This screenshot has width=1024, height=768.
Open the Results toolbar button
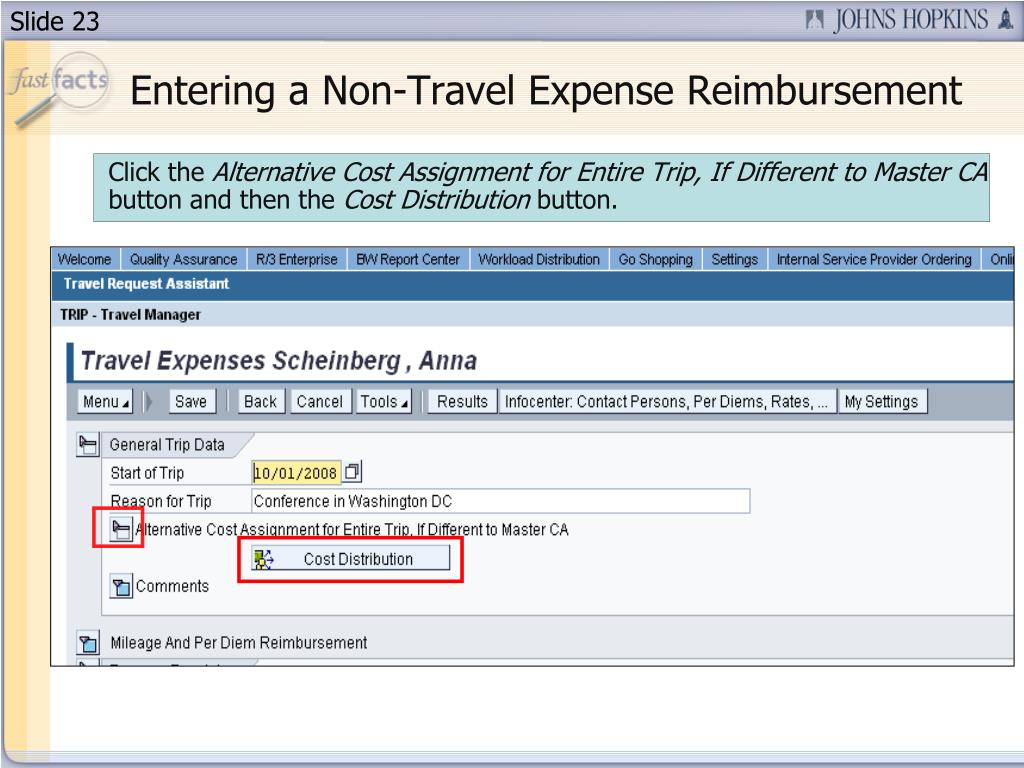(x=462, y=402)
